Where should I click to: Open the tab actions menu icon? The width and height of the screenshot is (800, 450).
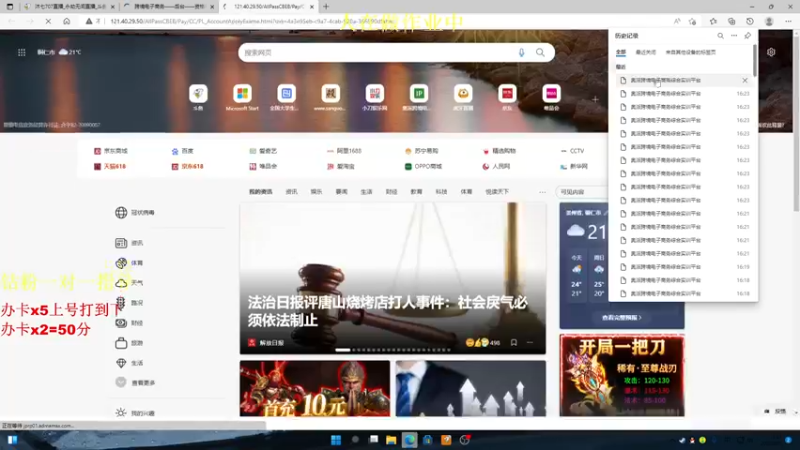tap(10, 7)
